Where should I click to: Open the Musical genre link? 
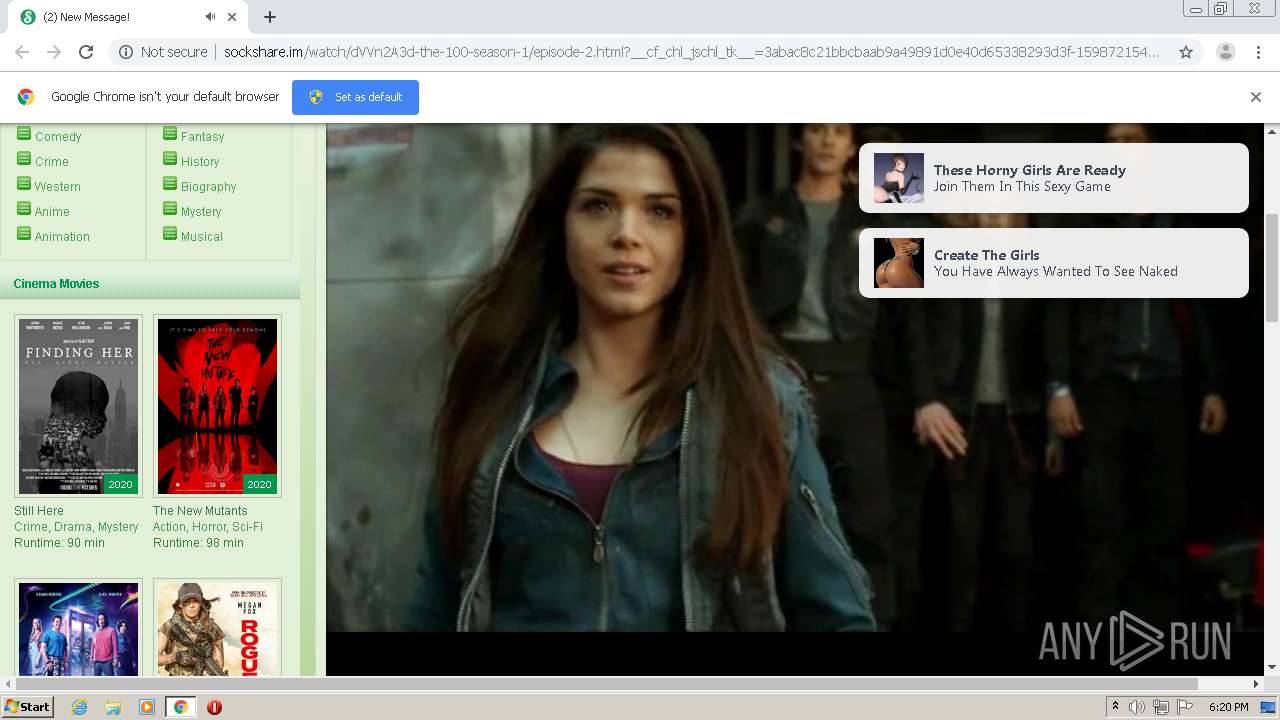click(202, 237)
